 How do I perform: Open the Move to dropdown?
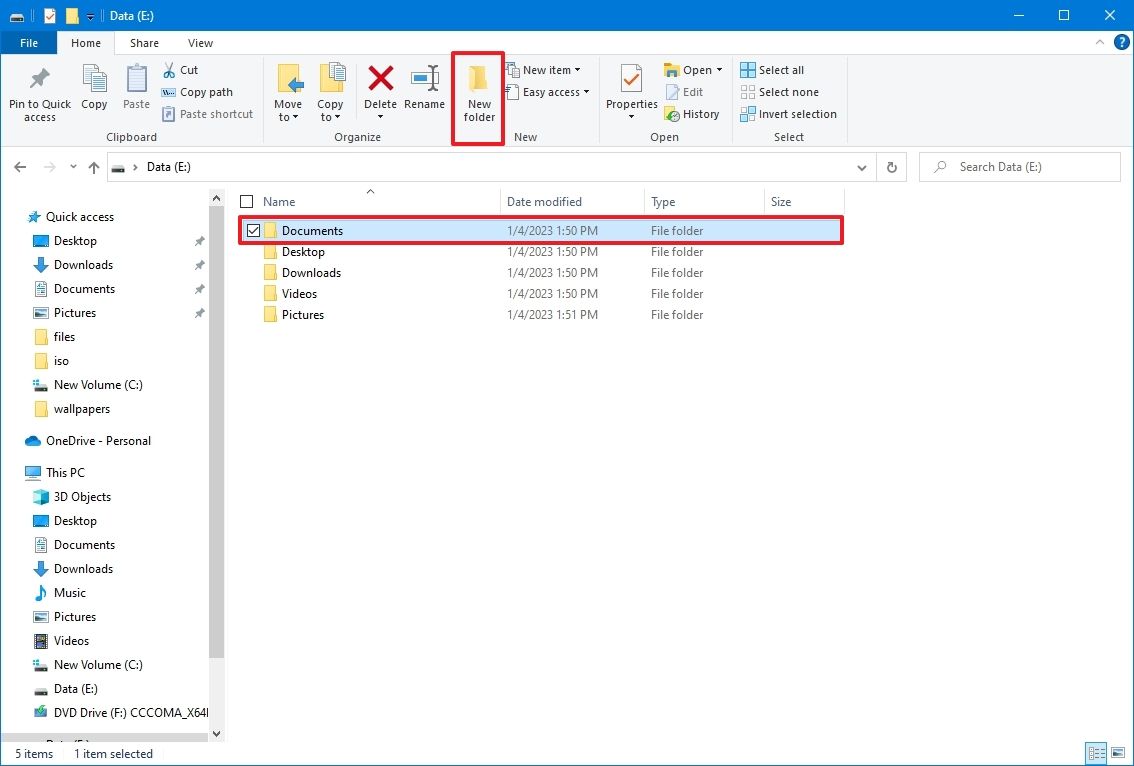[289, 95]
